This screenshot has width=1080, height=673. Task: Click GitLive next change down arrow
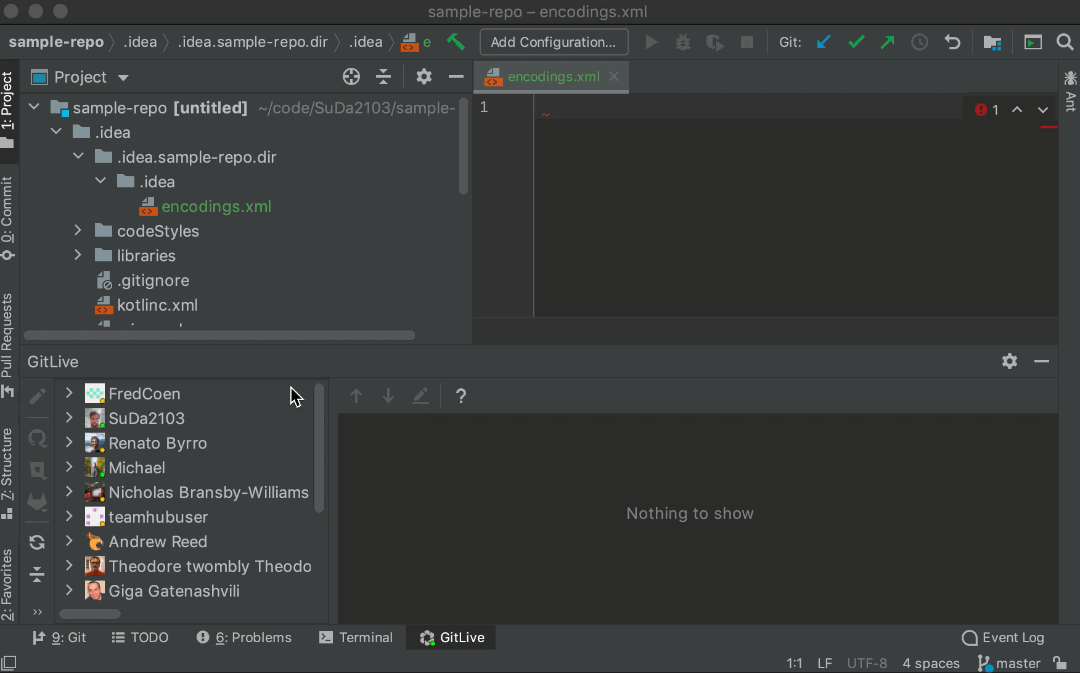[388, 395]
